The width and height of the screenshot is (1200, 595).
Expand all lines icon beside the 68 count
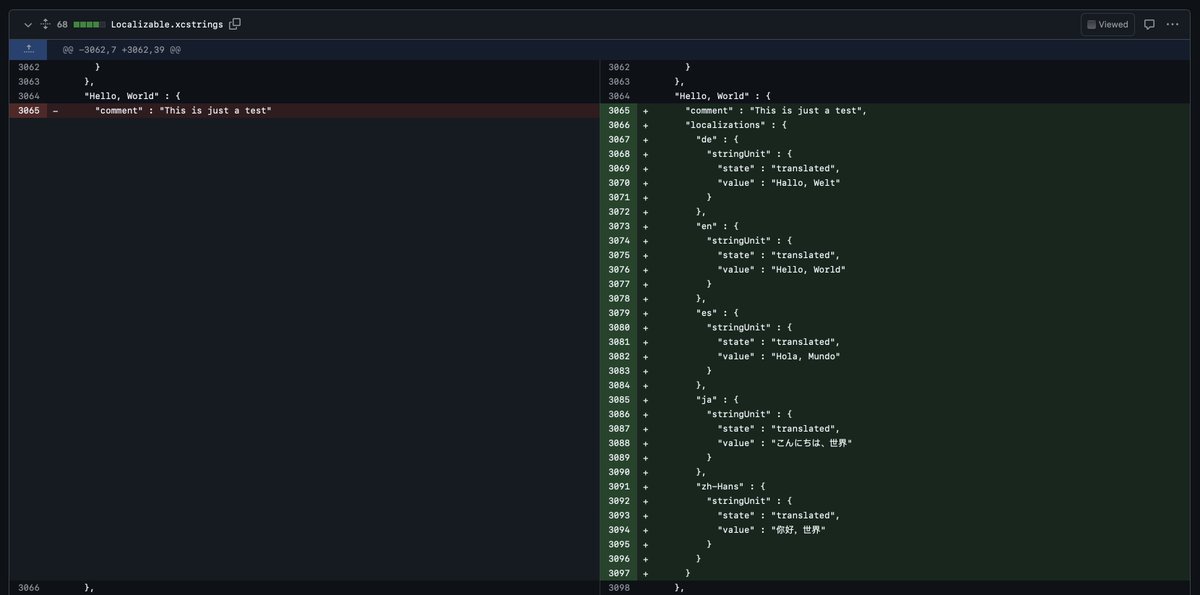45,24
